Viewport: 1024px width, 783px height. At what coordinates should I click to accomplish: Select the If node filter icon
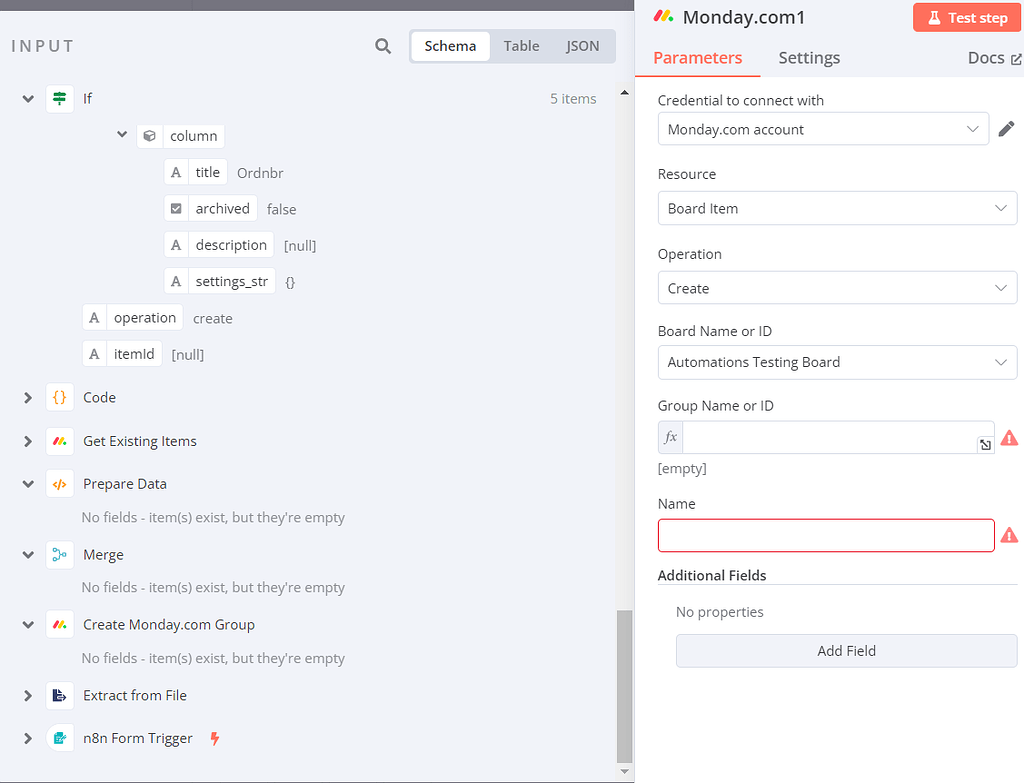(59, 97)
